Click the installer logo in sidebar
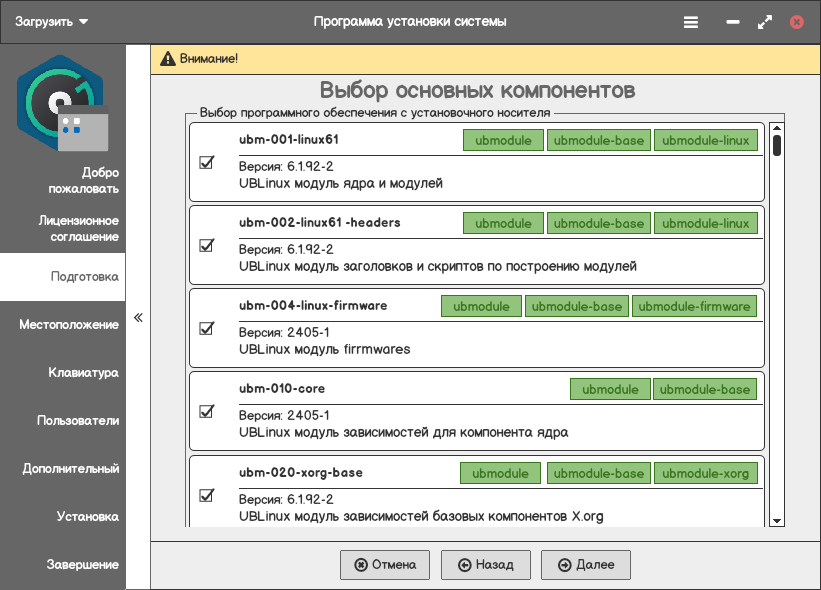Screen dimensions: 821x590 click(x=62, y=102)
